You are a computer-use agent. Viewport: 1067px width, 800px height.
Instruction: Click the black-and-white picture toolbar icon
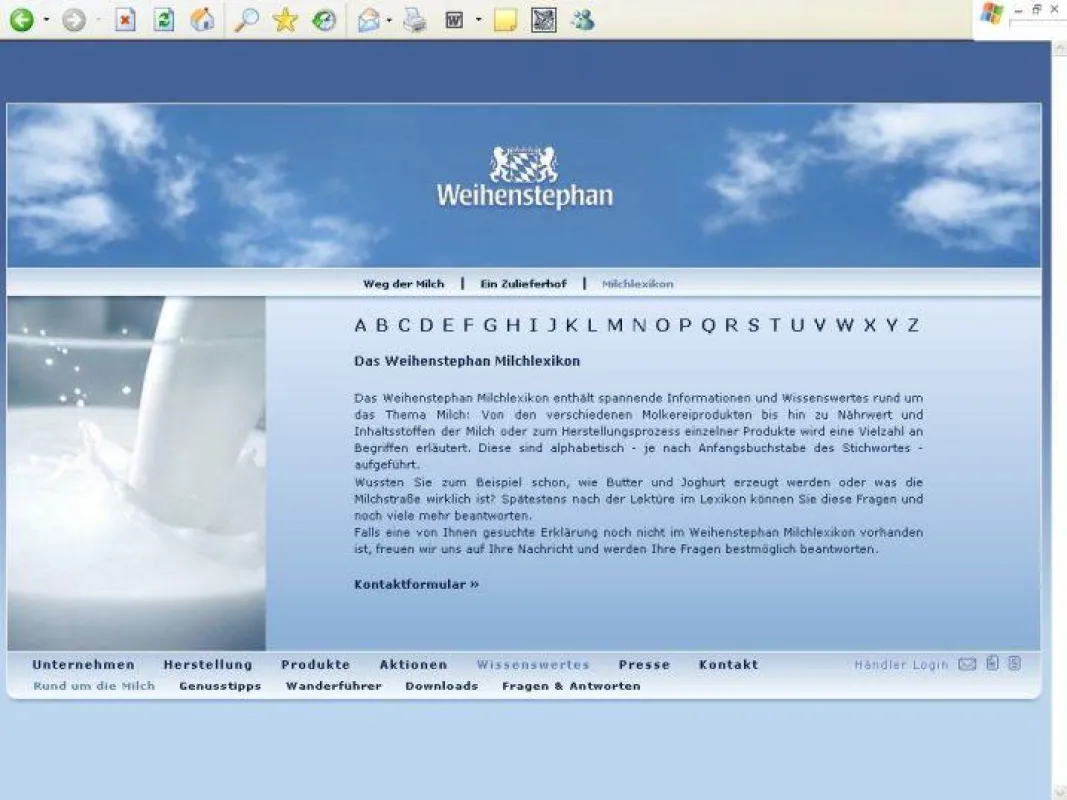[544, 20]
